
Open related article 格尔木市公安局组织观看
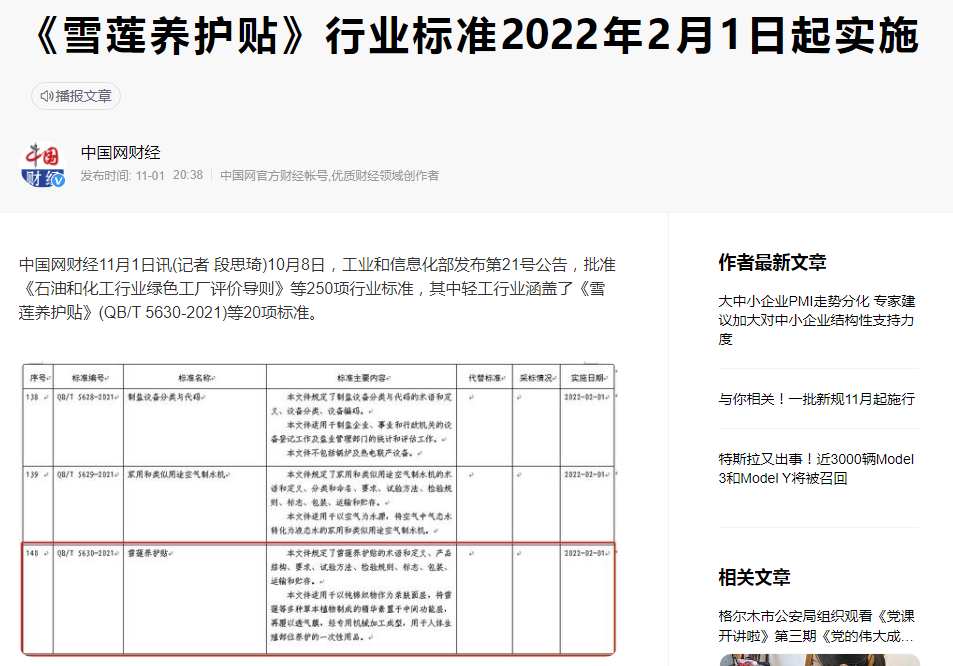click(x=816, y=626)
